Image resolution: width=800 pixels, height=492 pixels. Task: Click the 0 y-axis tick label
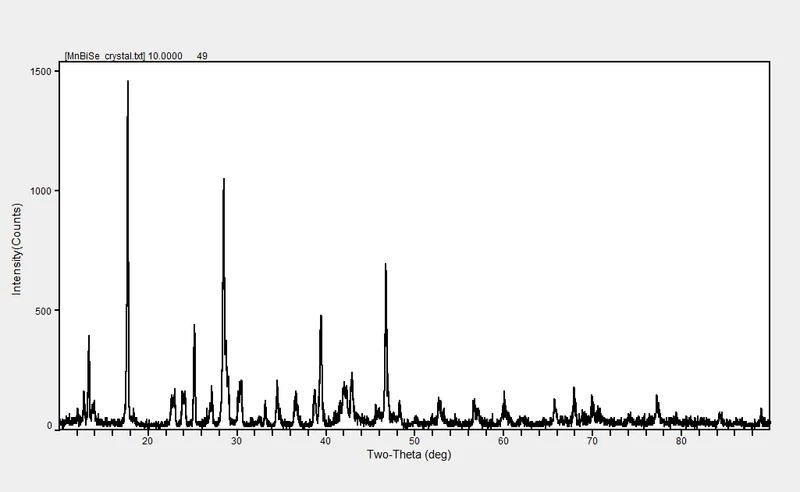point(49,425)
